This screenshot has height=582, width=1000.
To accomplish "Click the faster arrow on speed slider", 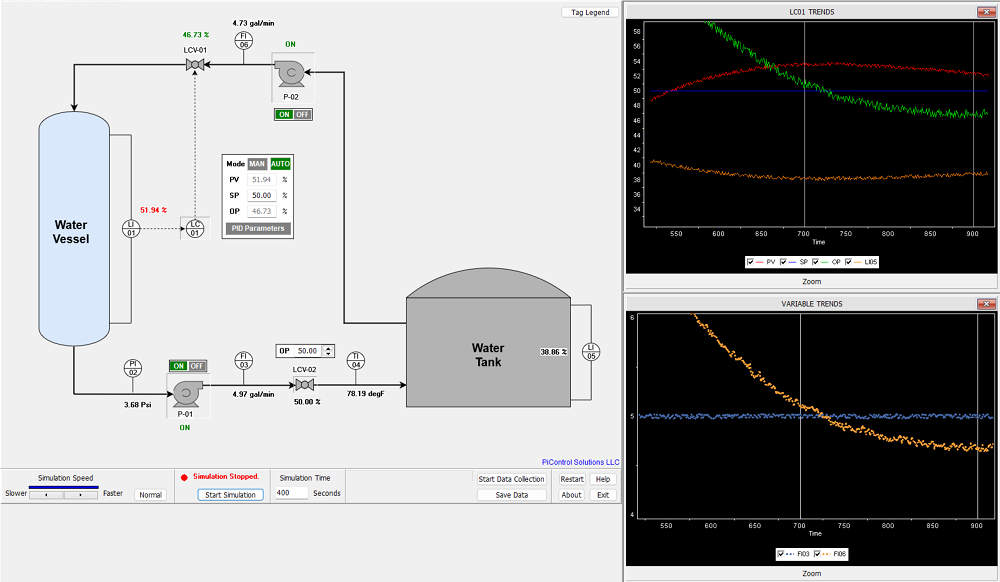I will click(x=81, y=495).
